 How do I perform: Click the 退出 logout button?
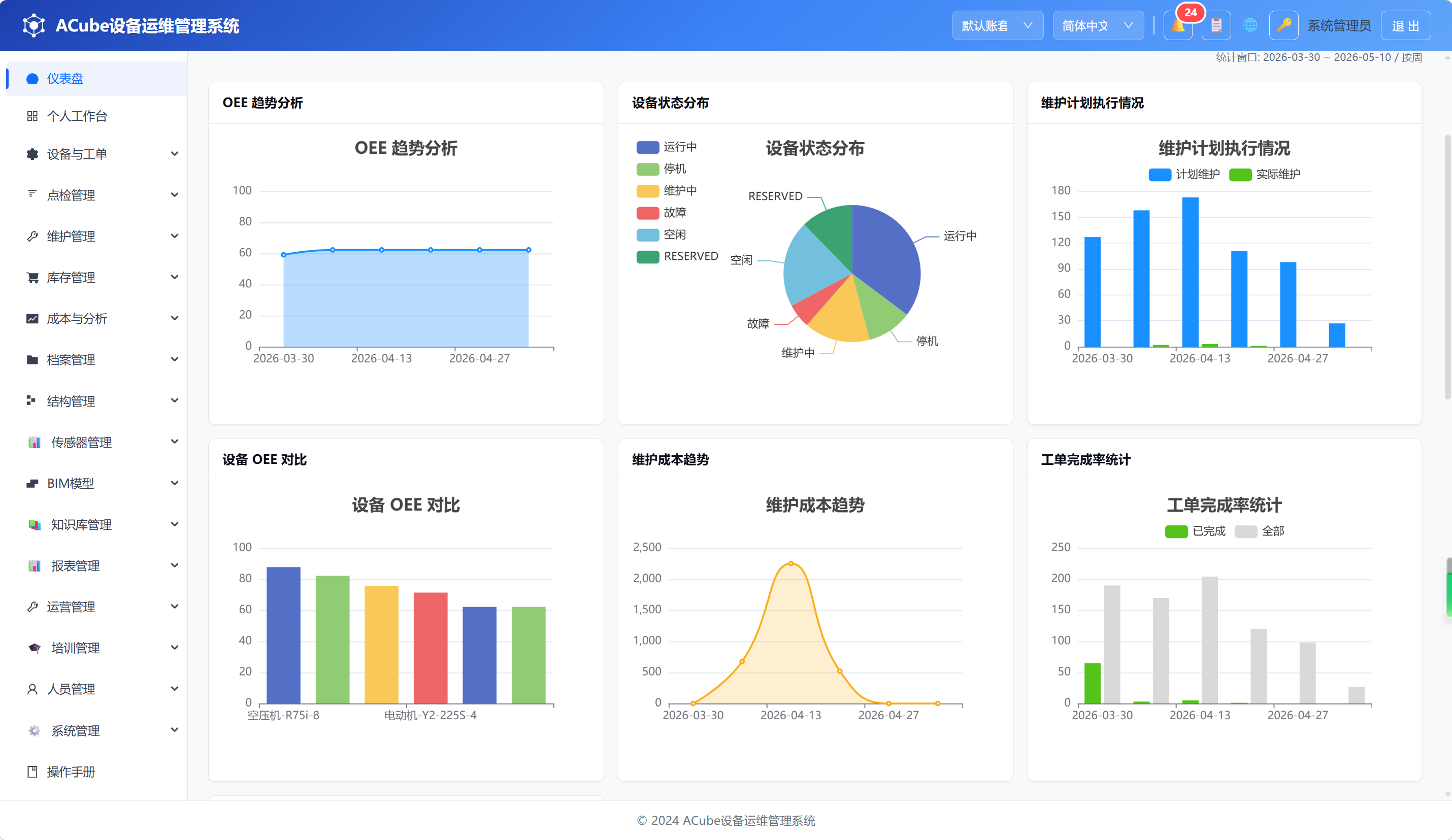pyautogui.click(x=1405, y=26)
